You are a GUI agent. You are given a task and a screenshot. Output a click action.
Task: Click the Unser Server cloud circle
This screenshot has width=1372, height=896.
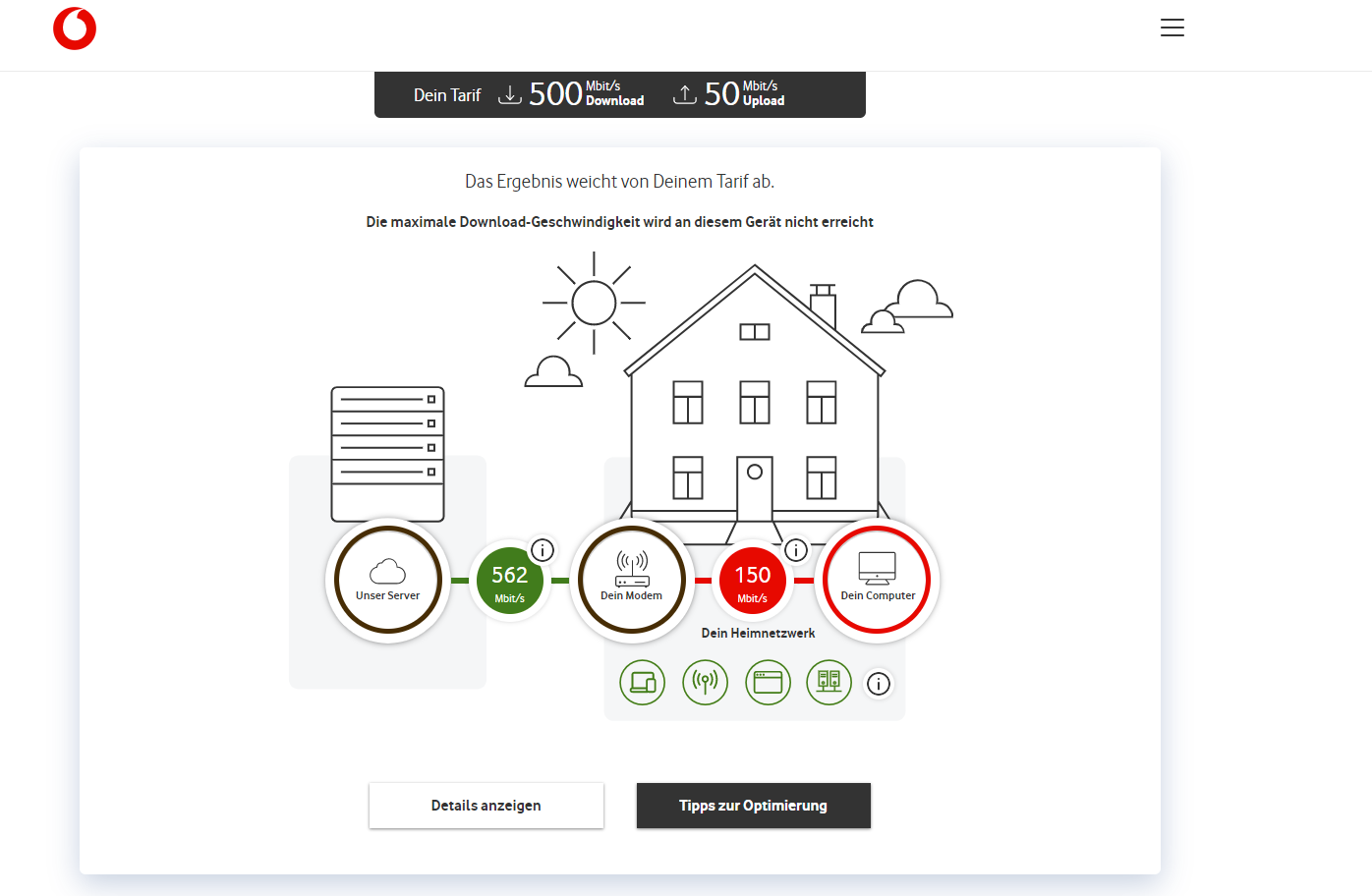pyautogui.click(x=388, y=581)
